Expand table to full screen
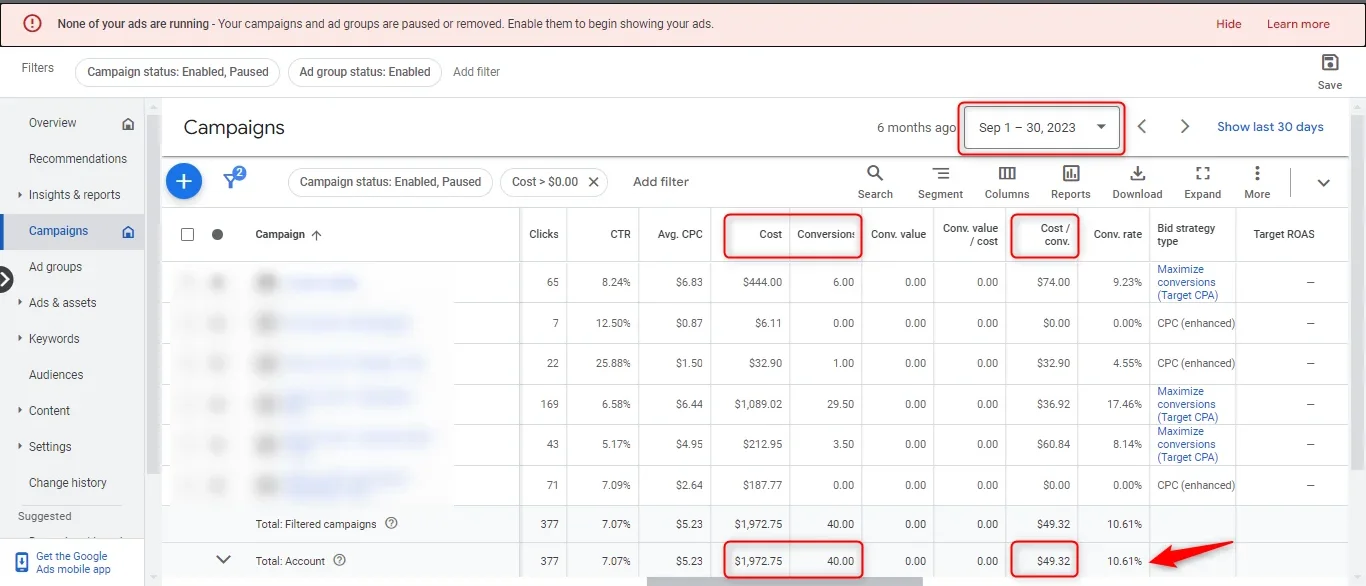Viewport: 1366px width, 586px height. [x=1203, y=182]
